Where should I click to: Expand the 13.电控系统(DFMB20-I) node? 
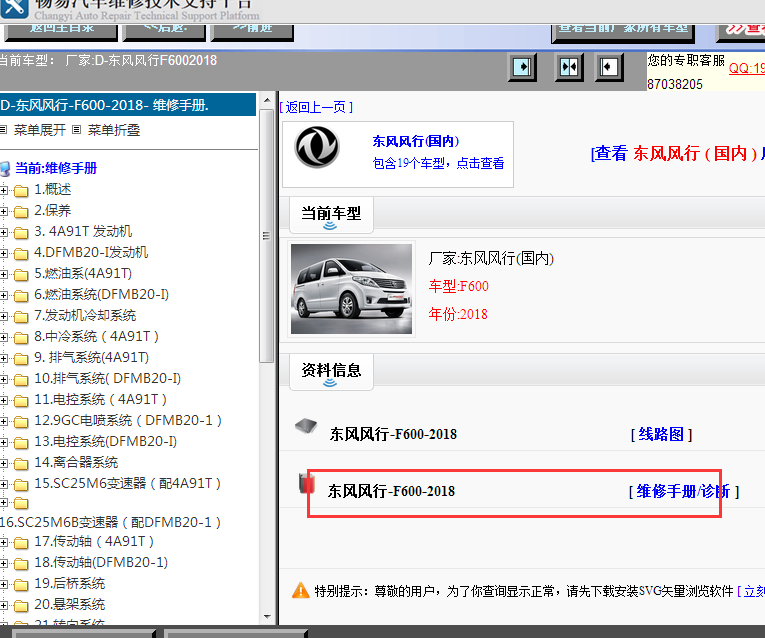pos(4,442)
